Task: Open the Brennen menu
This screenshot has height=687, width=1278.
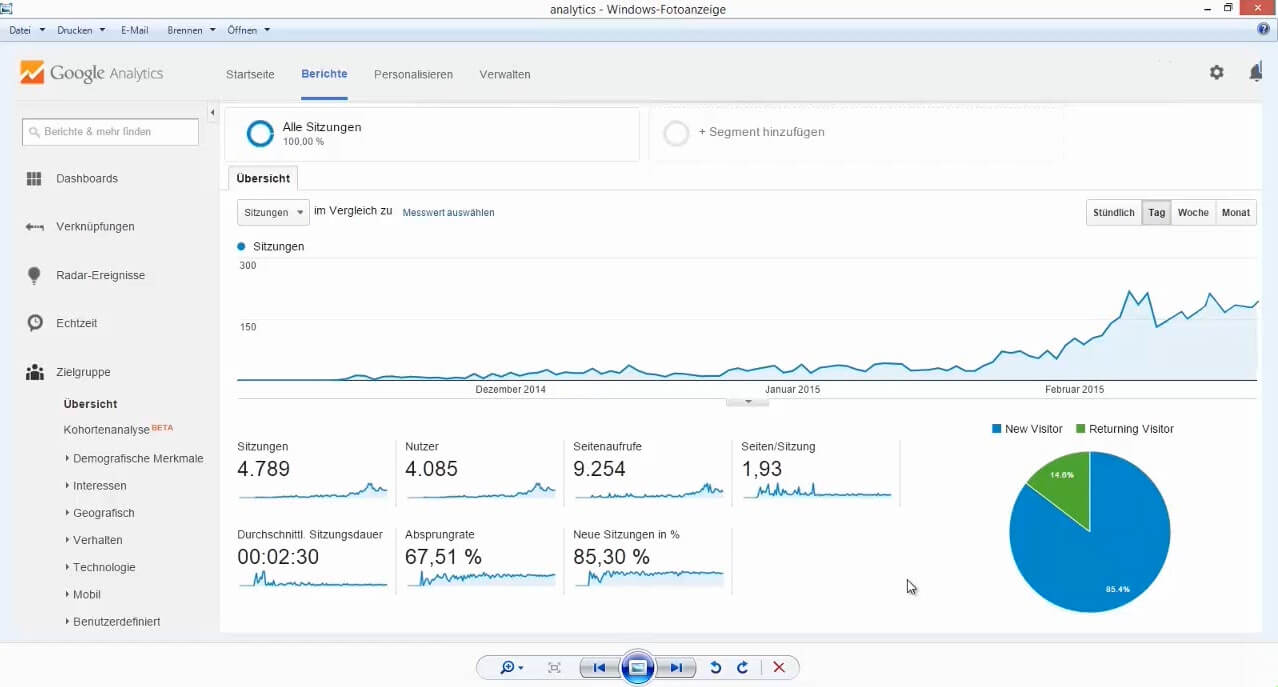Action: point(191,30)
